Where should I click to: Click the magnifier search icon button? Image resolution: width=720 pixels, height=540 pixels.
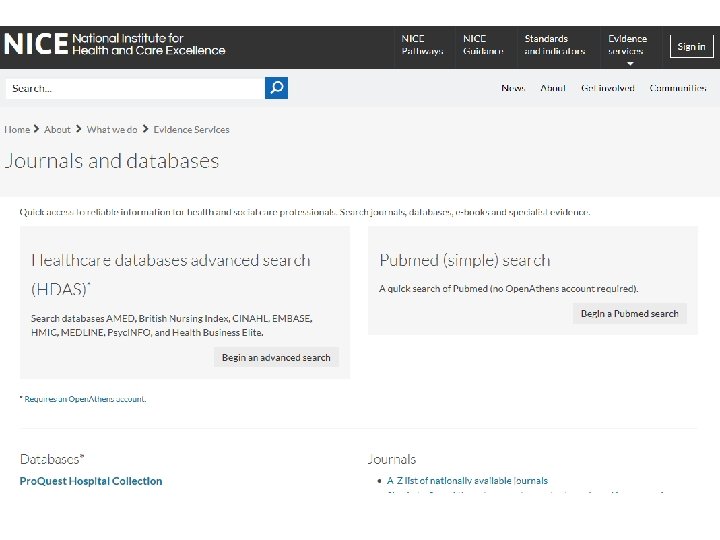pyautogui.click(x=277, y=88)
